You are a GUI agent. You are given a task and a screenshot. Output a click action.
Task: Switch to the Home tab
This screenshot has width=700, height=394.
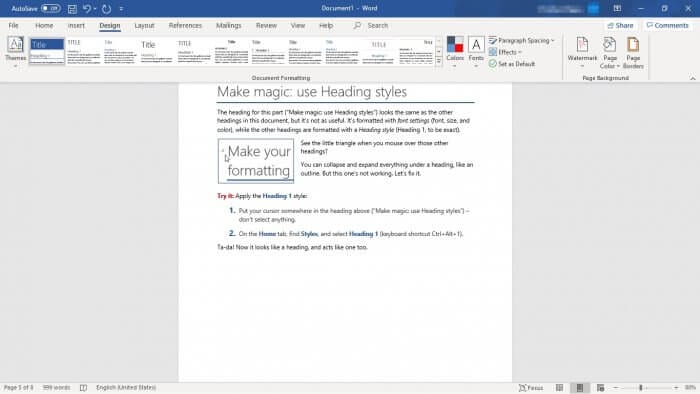(44, 25)
